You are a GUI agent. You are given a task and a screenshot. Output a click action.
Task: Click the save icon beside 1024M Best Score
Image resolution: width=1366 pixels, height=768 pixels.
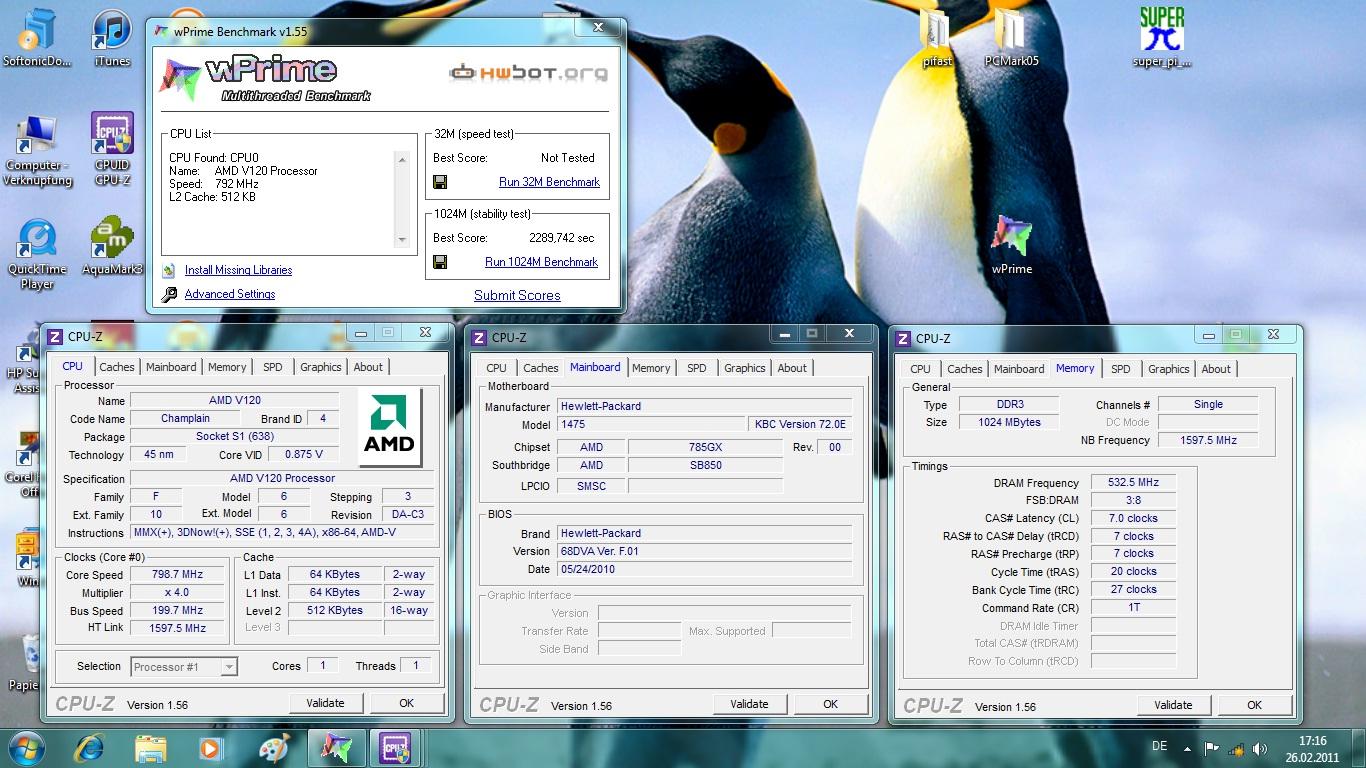pyautogui.click(x=440, y=262)
